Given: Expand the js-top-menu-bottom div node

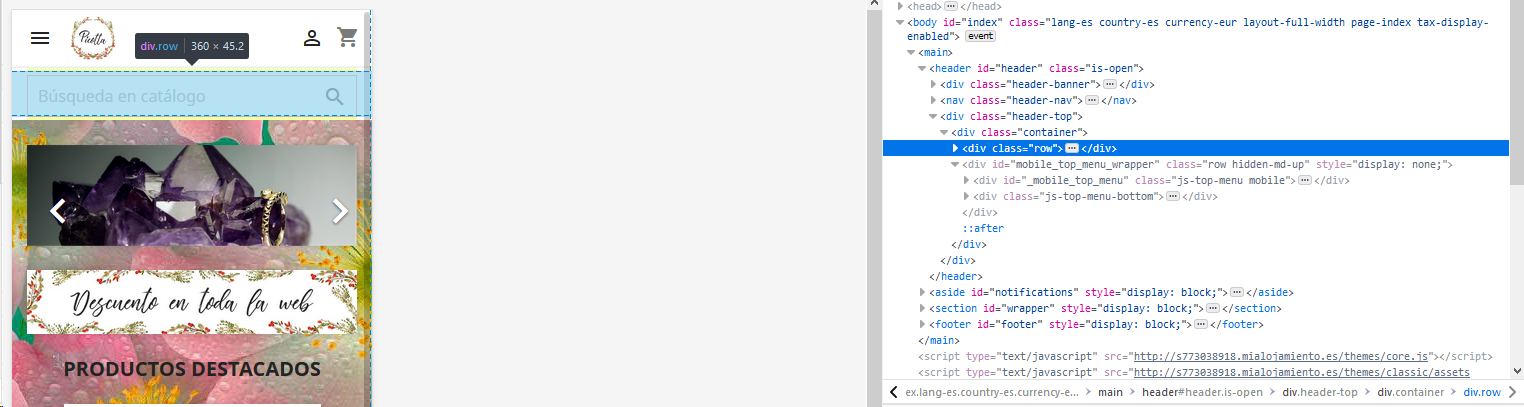Looking at the screenshot, I should (966, 196).
